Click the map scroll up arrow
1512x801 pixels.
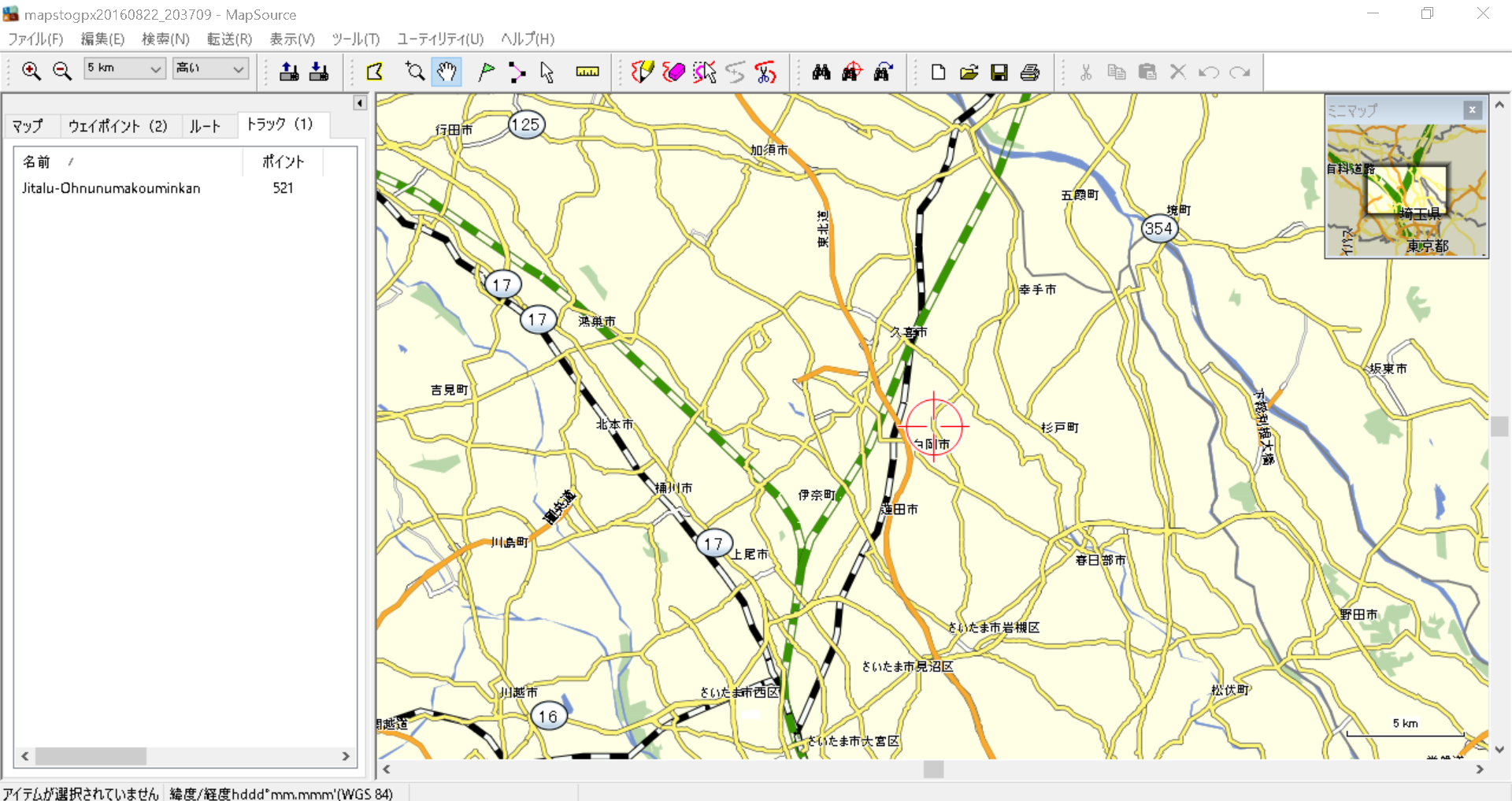[1499, 105]
